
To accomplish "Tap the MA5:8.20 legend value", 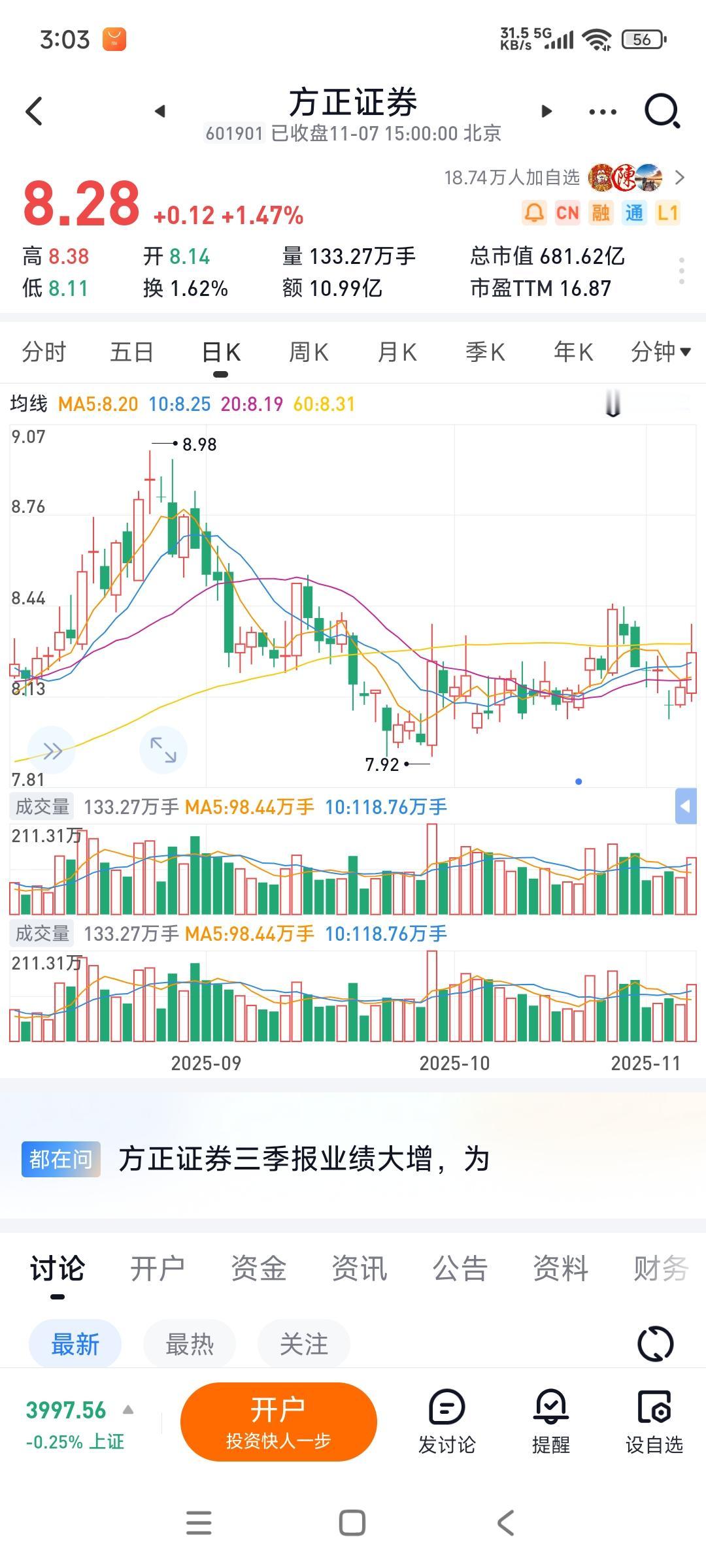I will click(x=98, y=404).
